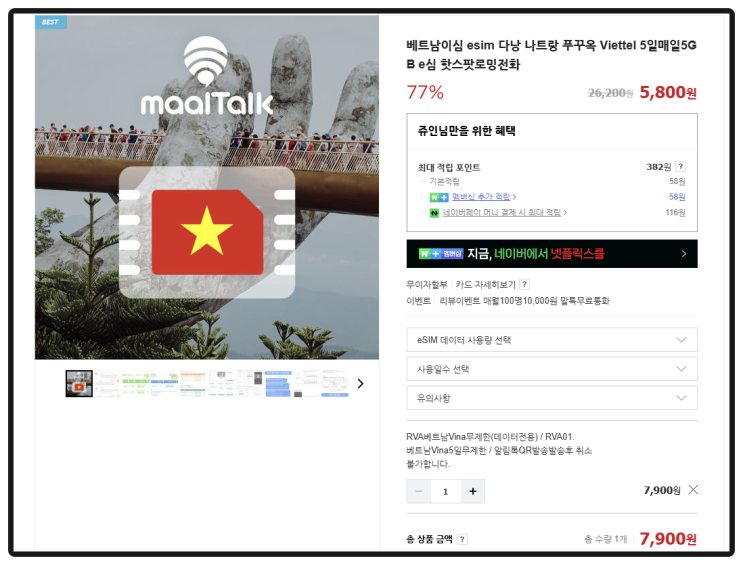Click the quantity input field showing 1
The height and width of the screenshot is (565, 743).
pos(445,492)
